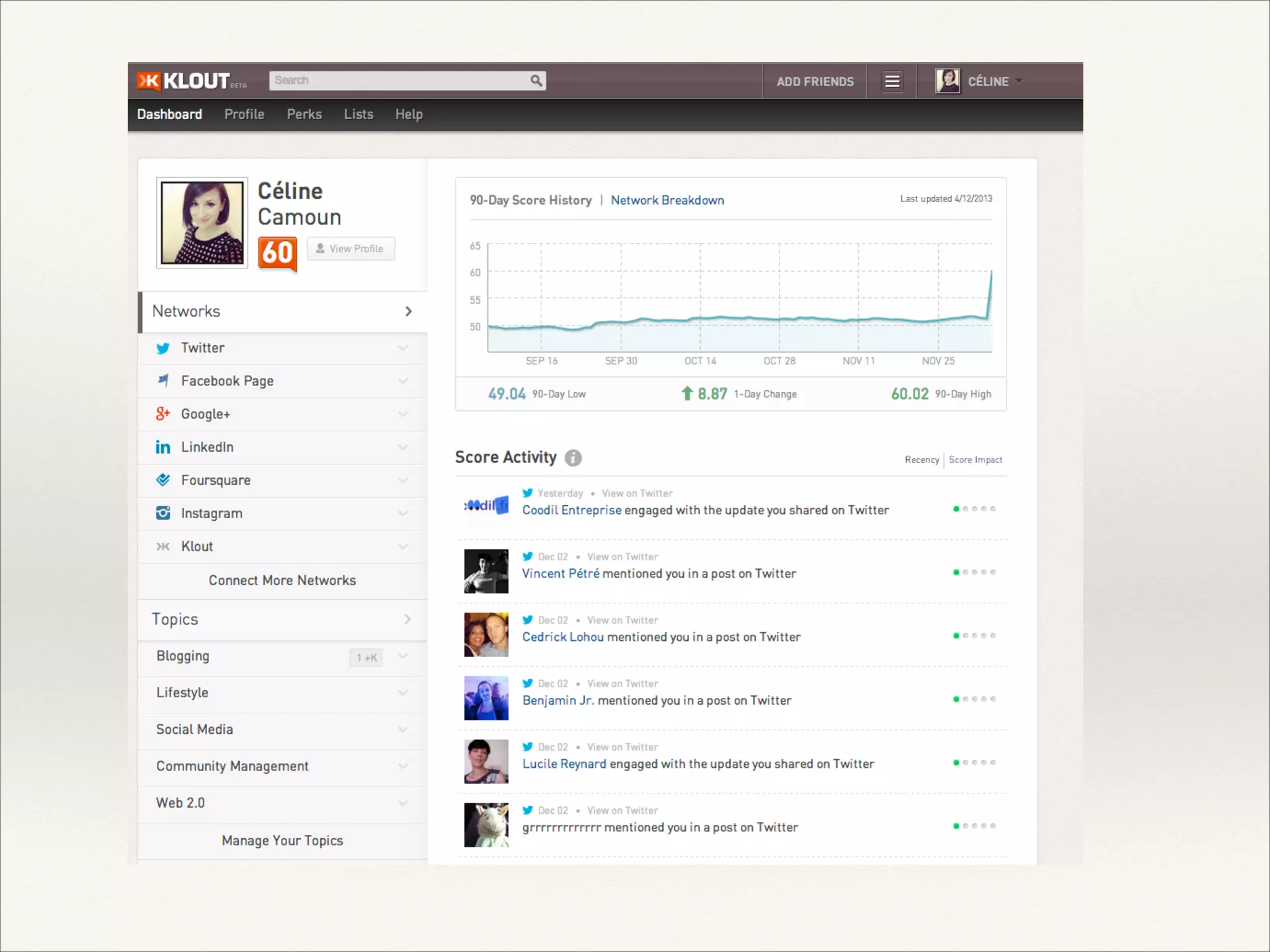Click the Twitter bird network icon

click(163, 348)
